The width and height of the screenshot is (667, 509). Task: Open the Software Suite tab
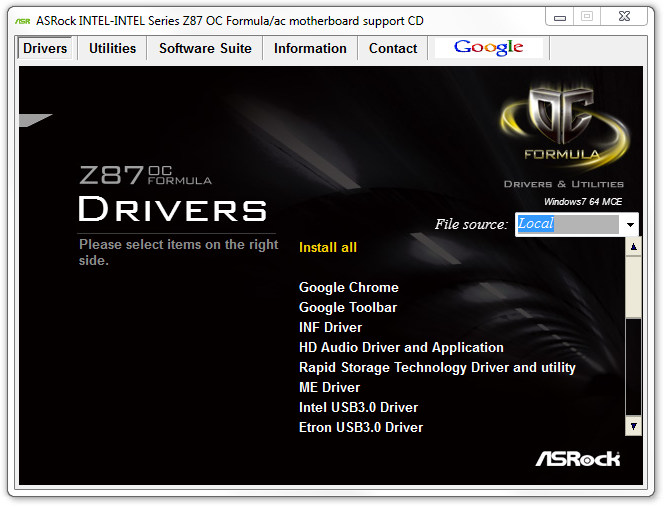click(x=205, y=48)
